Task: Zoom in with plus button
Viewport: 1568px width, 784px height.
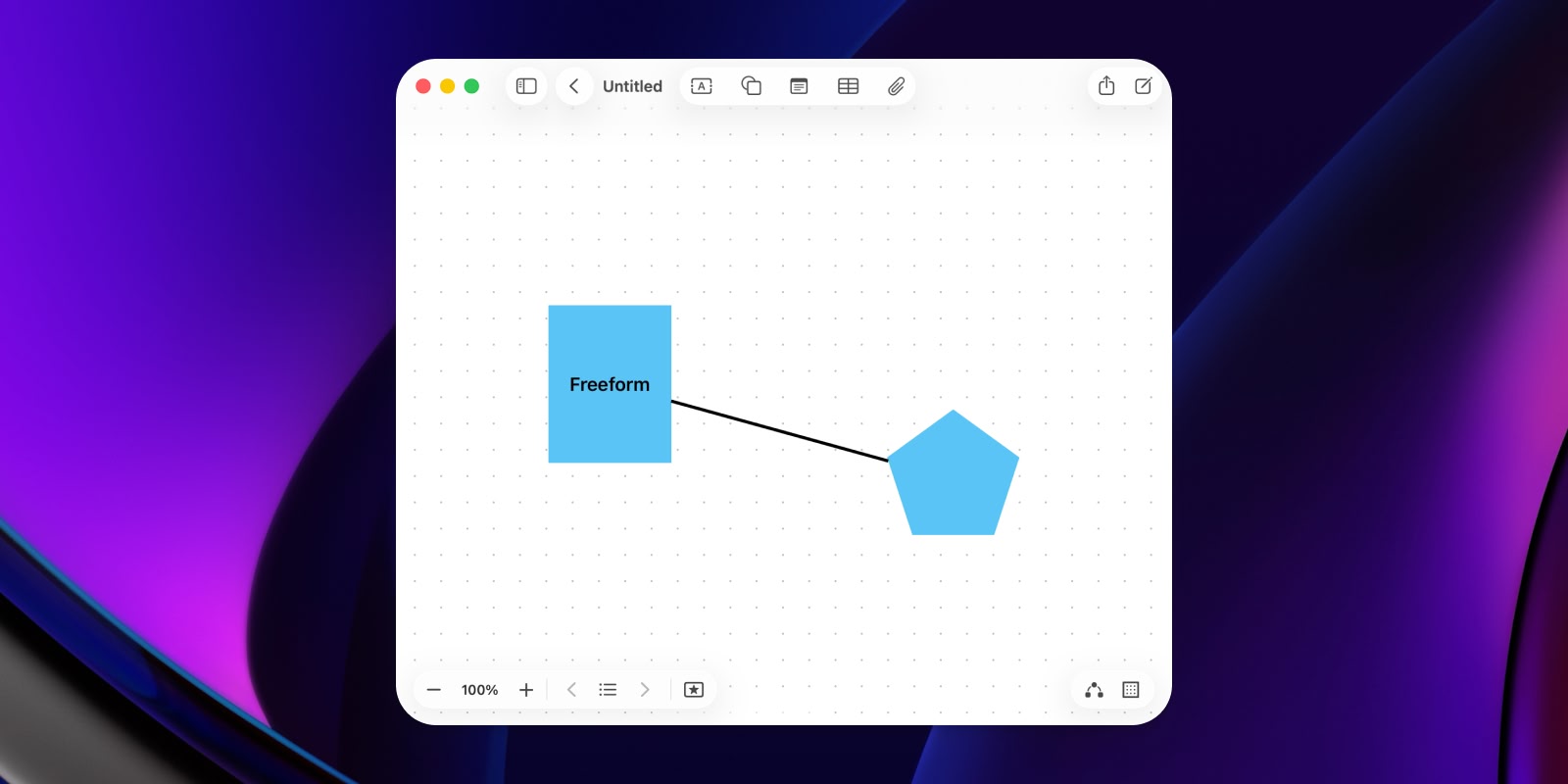Action: [526, 690]
